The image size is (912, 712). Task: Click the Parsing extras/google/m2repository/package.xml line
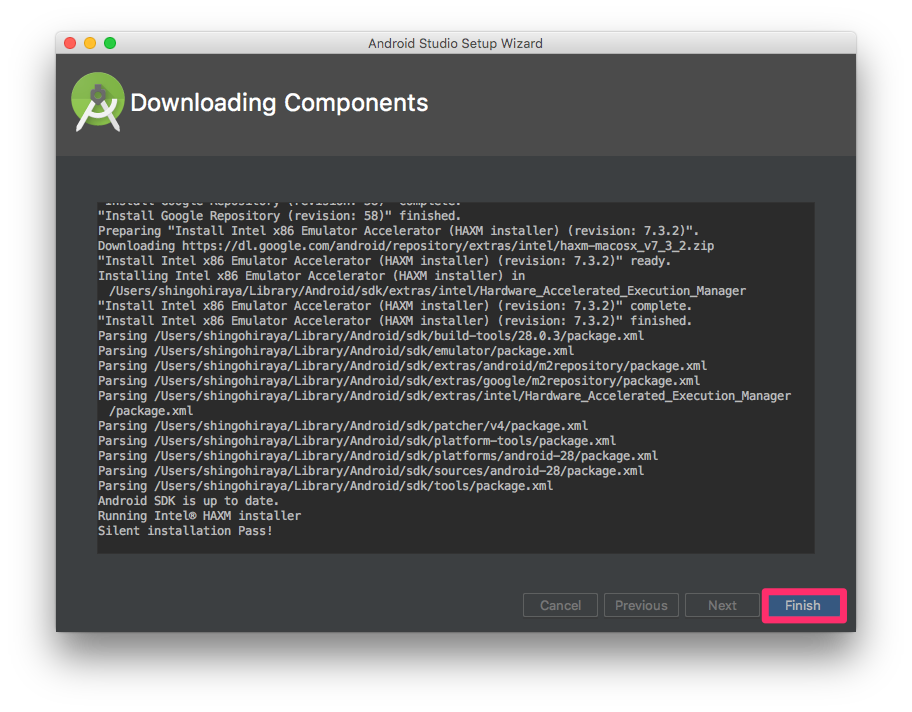pos(399,380)
